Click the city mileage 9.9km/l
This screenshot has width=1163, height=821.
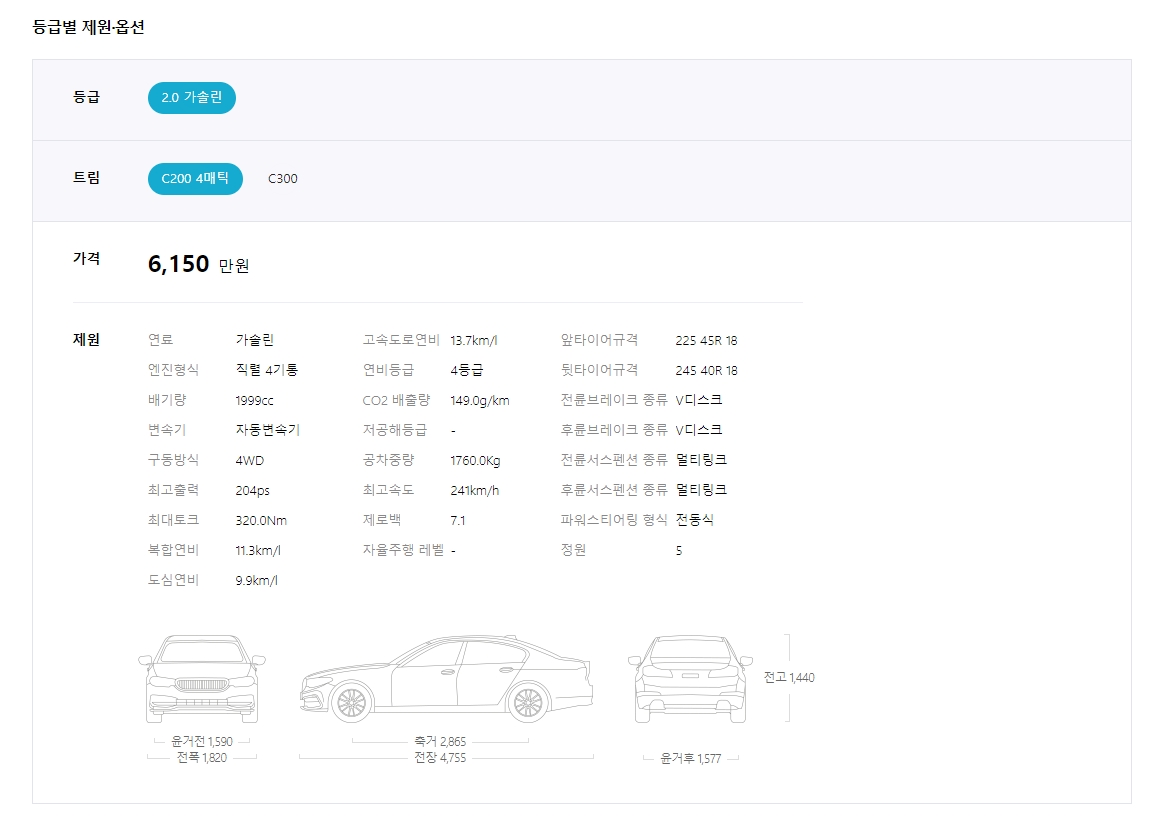tap(257, 581)
